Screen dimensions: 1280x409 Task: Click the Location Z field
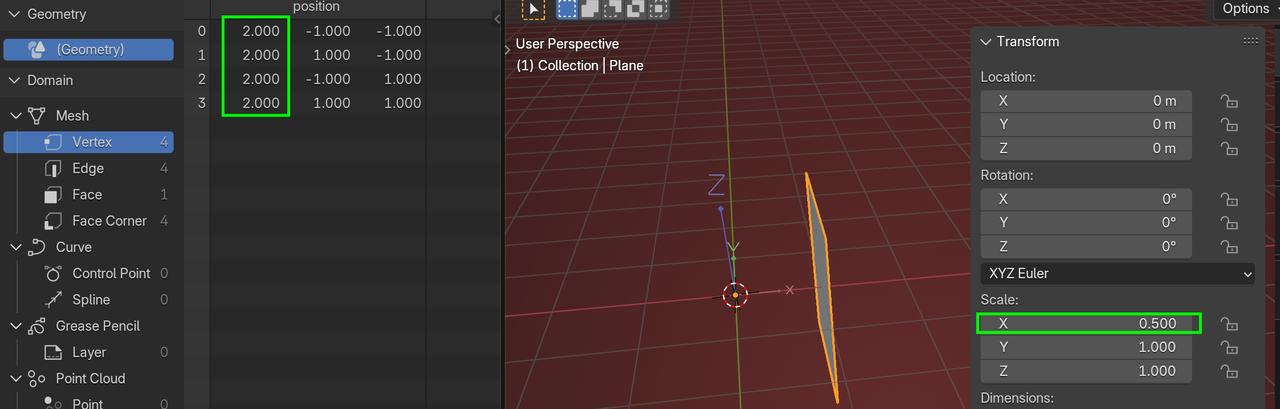[1086, 149]
